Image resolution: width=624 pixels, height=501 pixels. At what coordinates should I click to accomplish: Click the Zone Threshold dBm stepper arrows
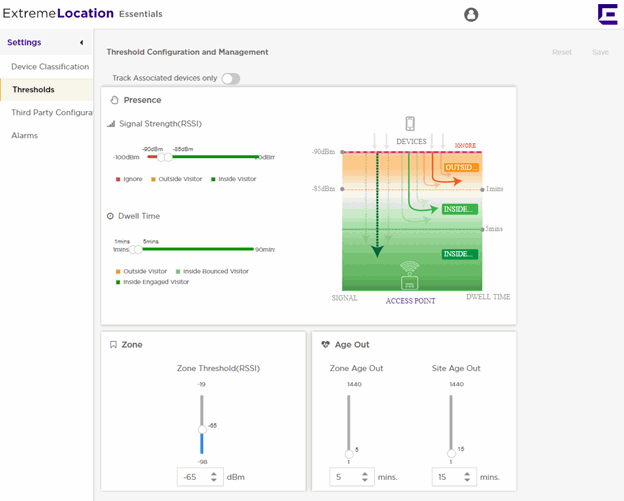[x=214, y=477]
